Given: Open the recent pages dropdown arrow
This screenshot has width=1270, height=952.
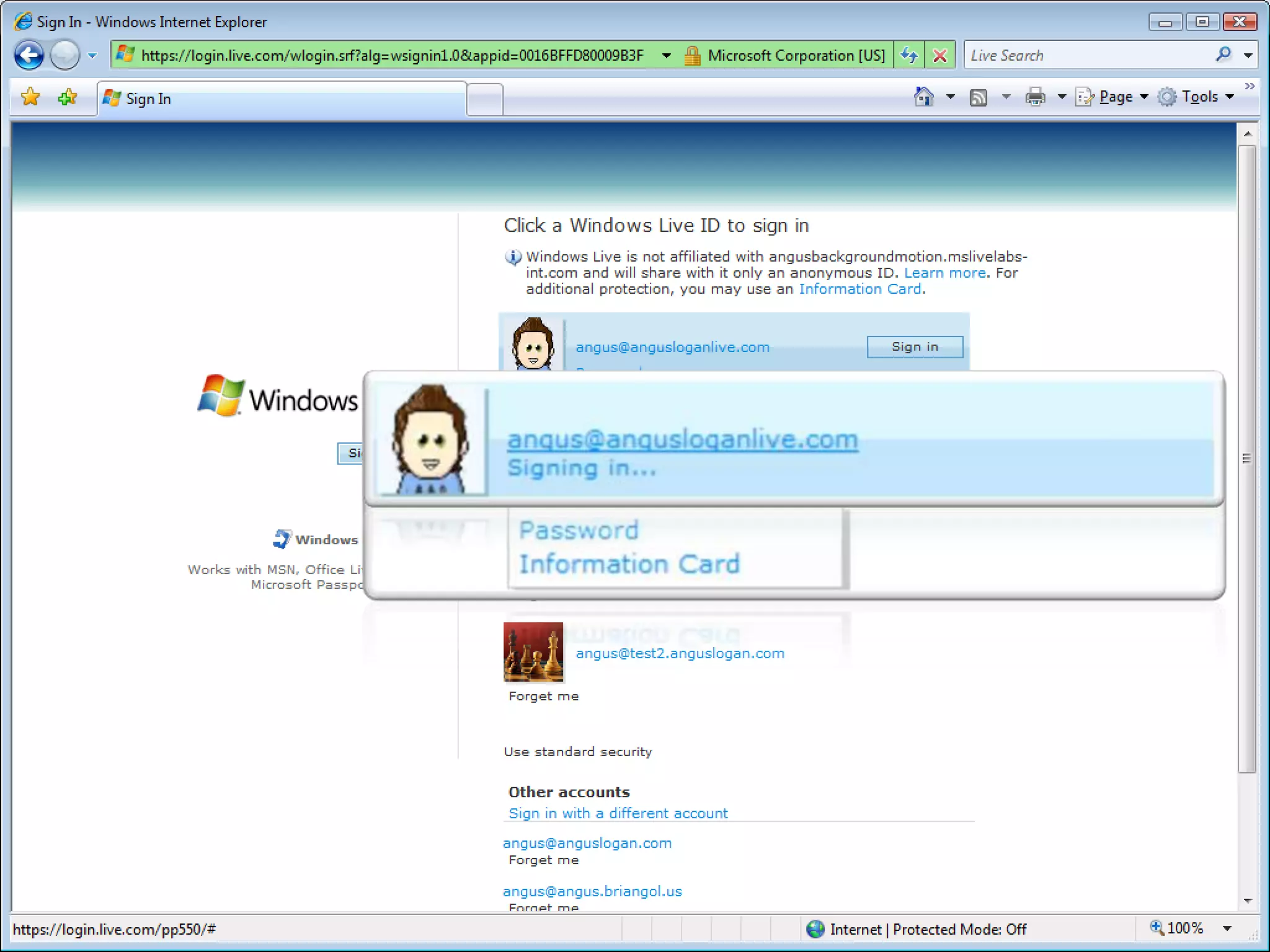Looking at the screenshot, I should coord(92,56).
